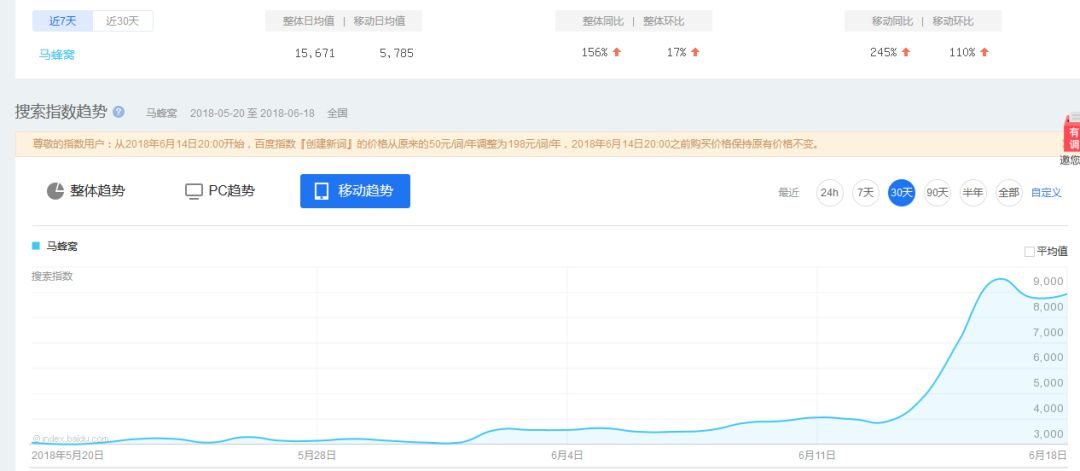Click the 全国 region label
This screenshot has width=1080, height=471.
[338, 113]
